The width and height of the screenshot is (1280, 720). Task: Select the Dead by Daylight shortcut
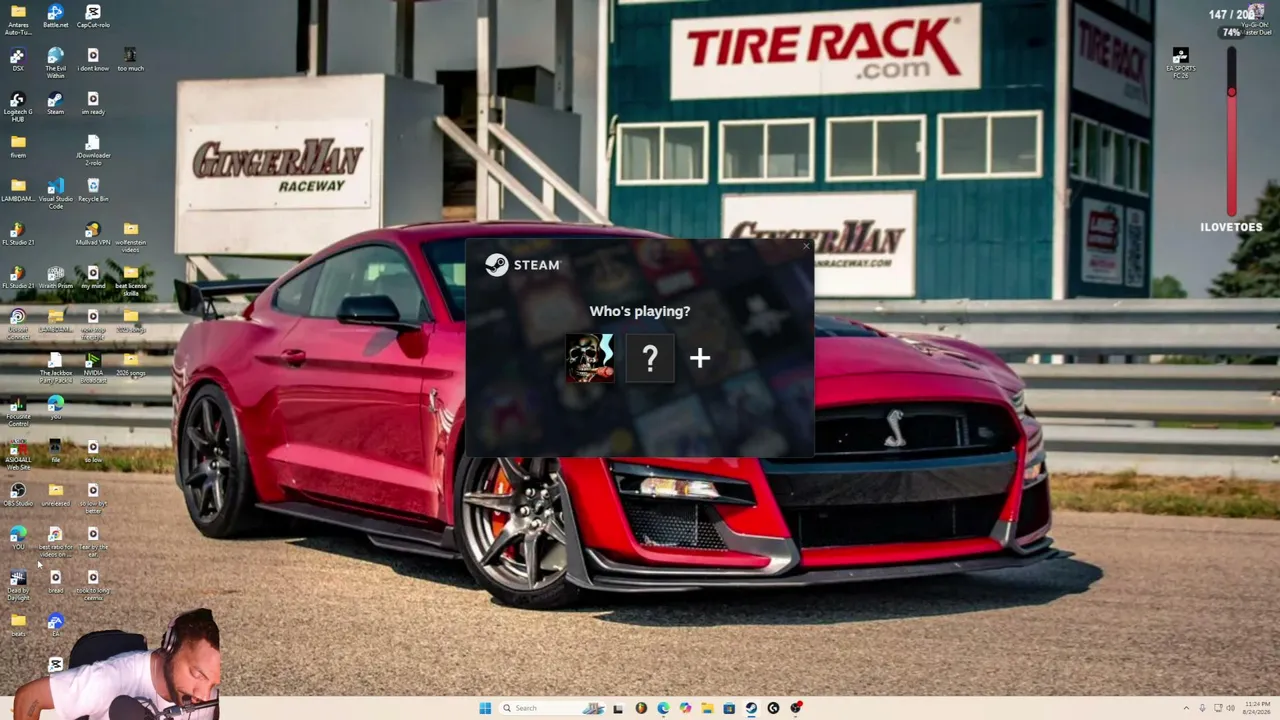click(x=18, y=585)
